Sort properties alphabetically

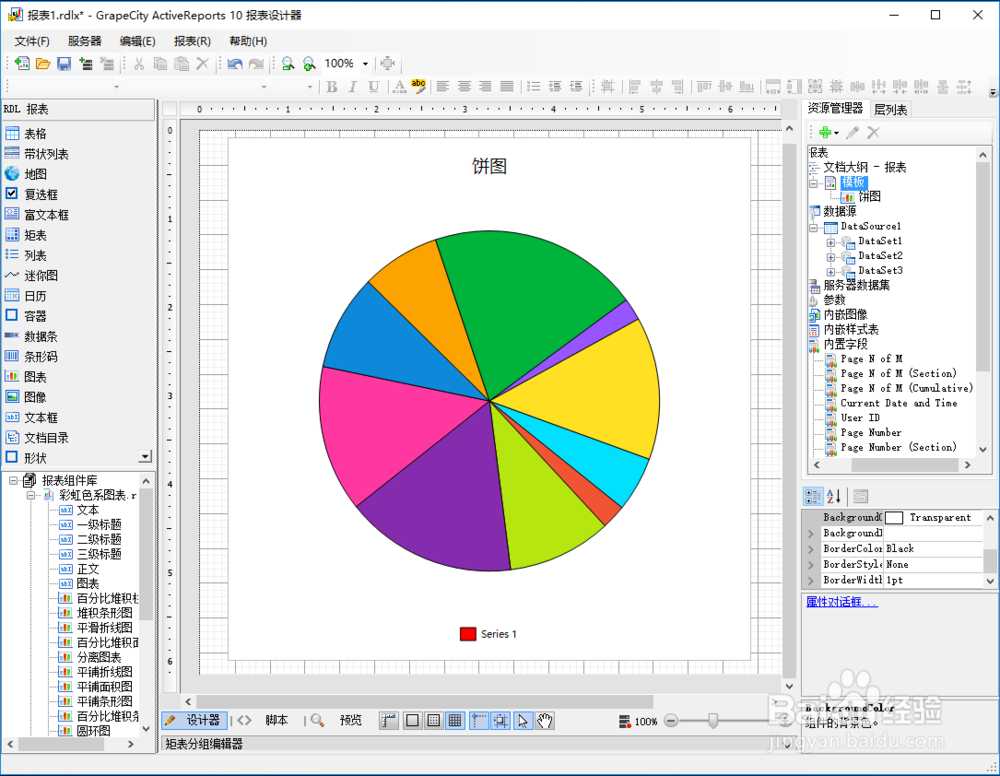point(834,496)
